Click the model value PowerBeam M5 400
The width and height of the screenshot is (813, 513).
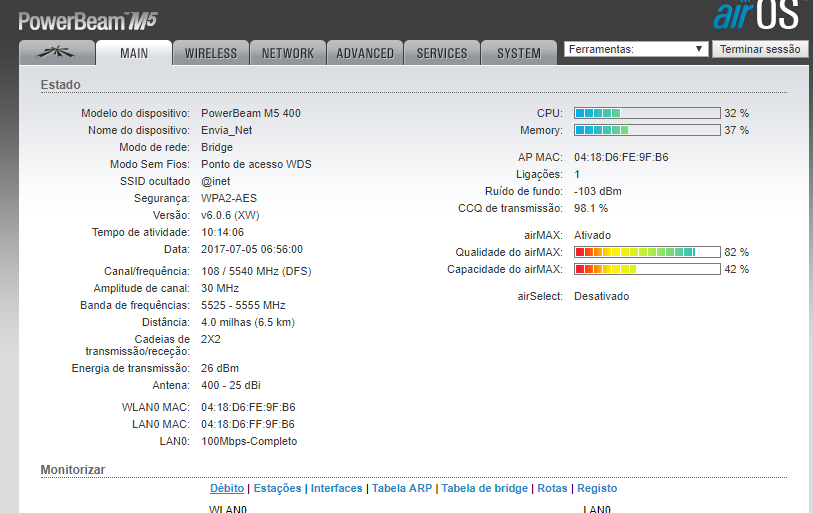click(x=251, y=113)
